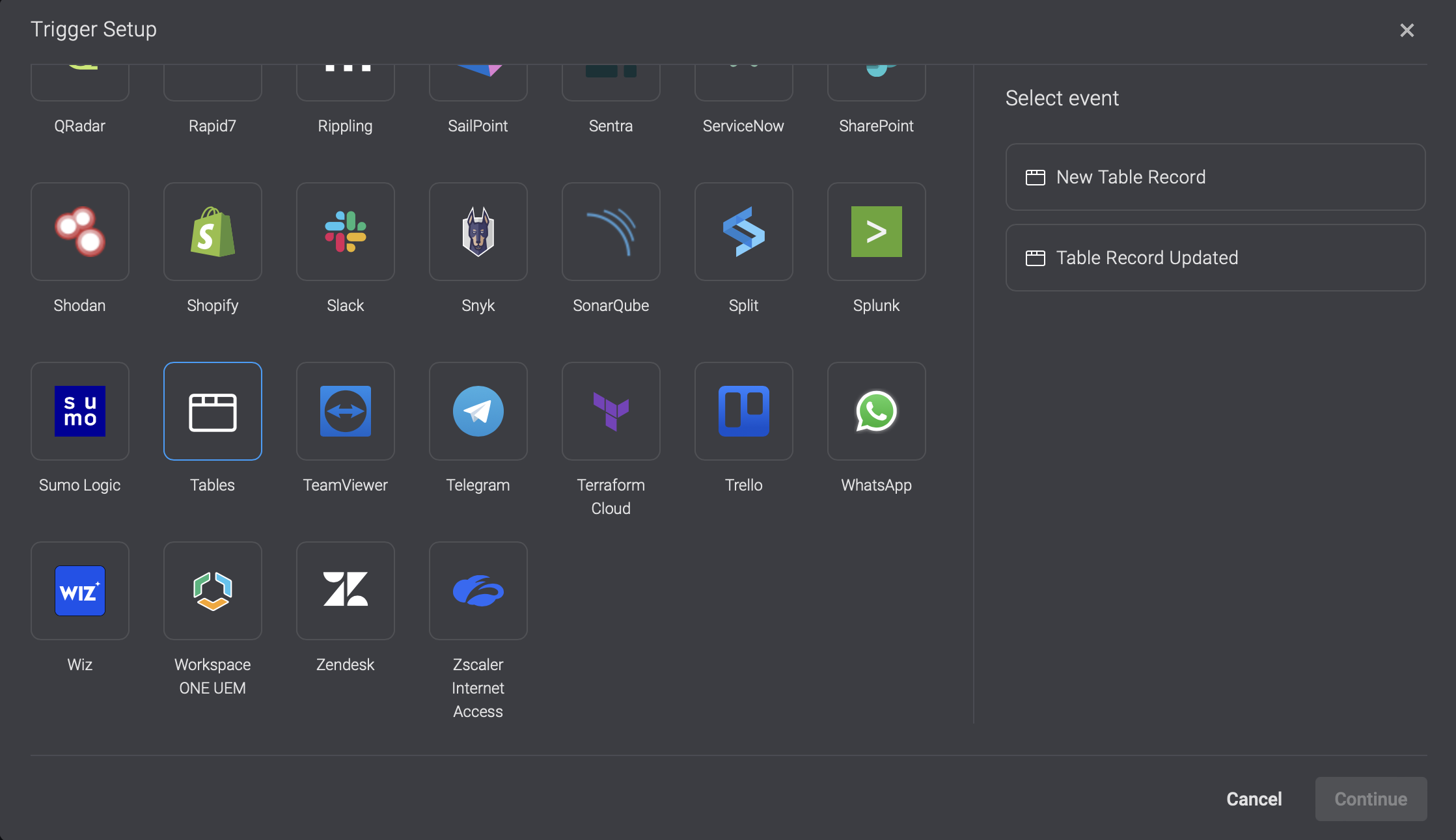
Task: Select the Rippling tile
Action: (x=346, y=83)
